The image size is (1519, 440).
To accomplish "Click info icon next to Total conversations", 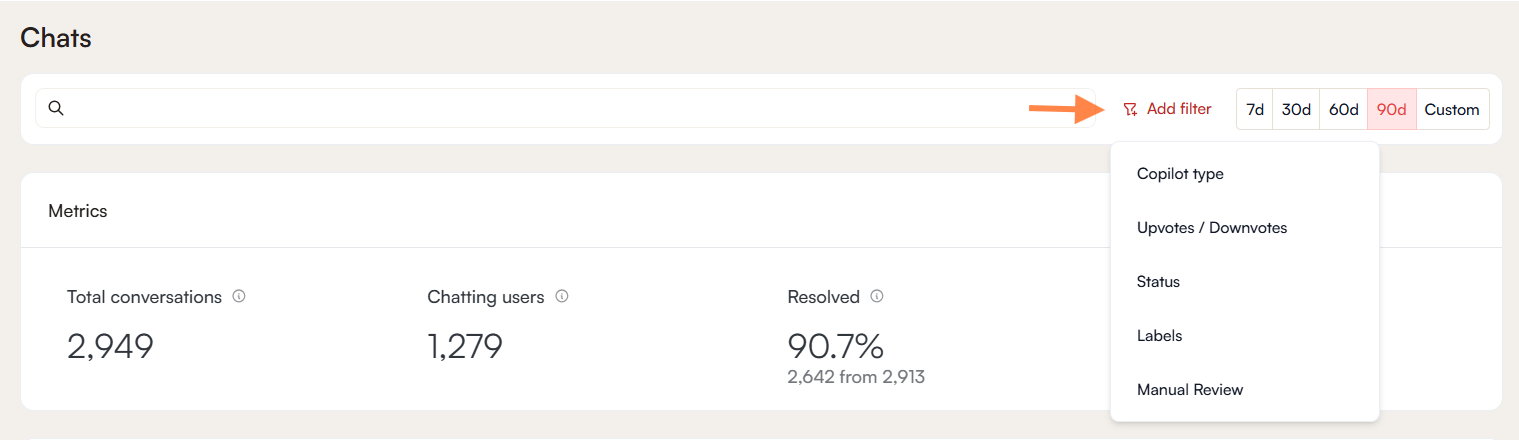I will (x=239, y=297).
